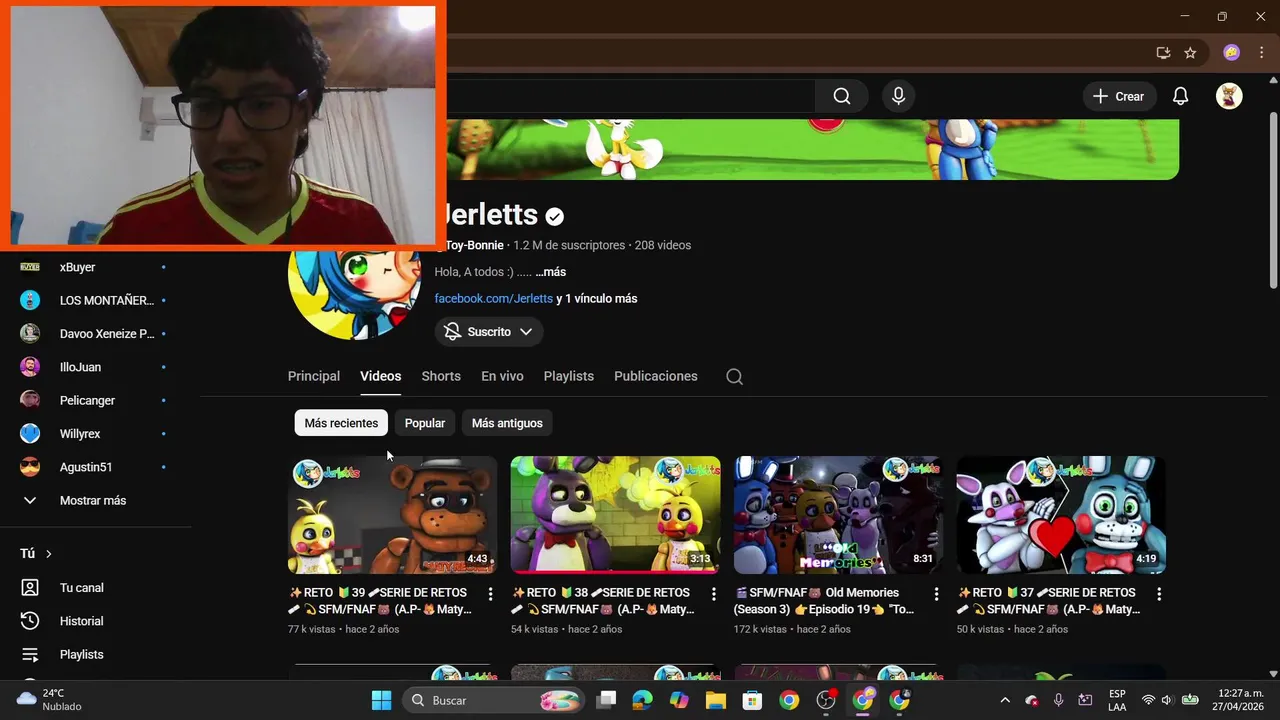Open more options for RETO 38 video
This screenshot has width=1280, height=720.
(x=713, y=594)
